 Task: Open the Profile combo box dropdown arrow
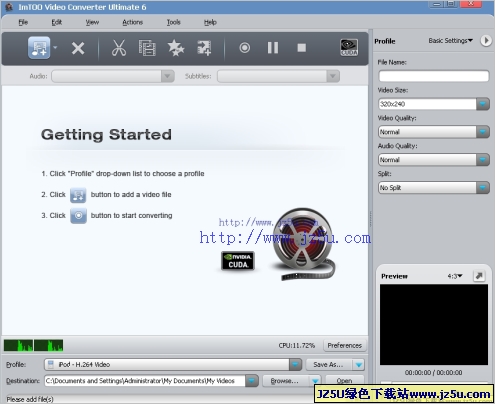(295, 364)
